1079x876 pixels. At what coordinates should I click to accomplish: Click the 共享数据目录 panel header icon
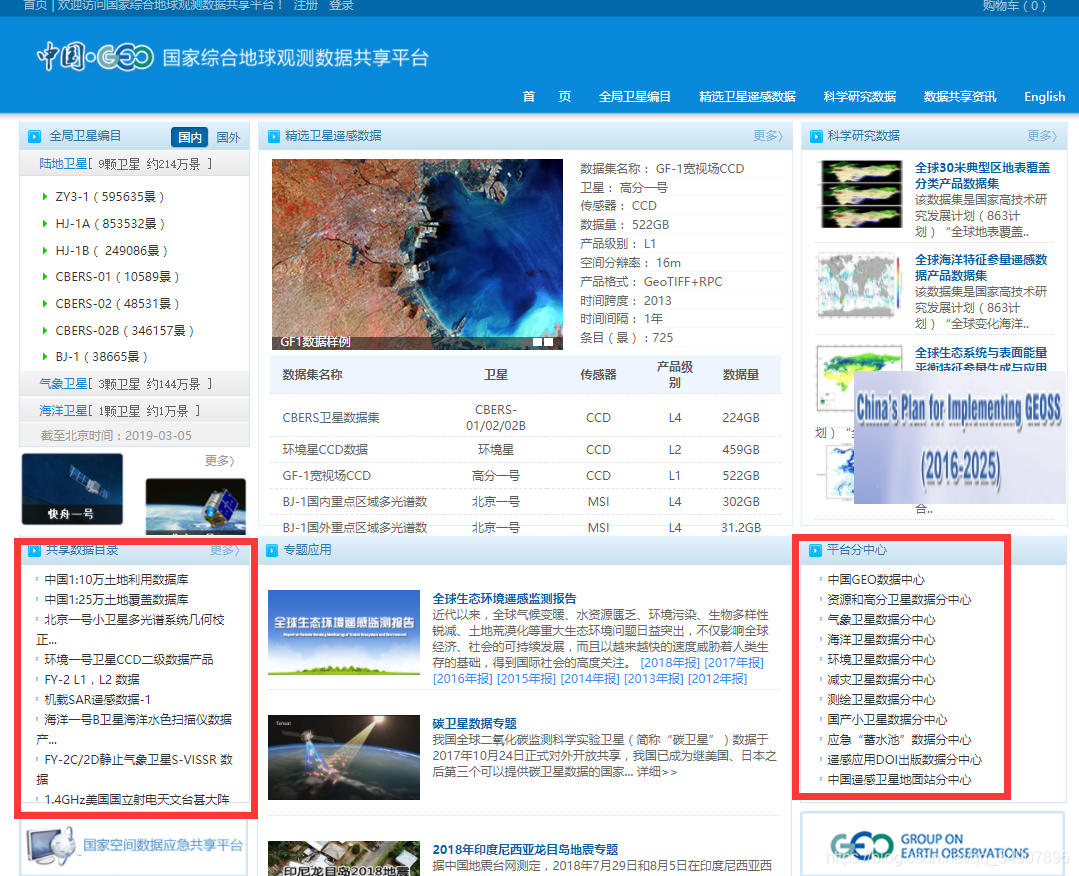coord(34,551)
